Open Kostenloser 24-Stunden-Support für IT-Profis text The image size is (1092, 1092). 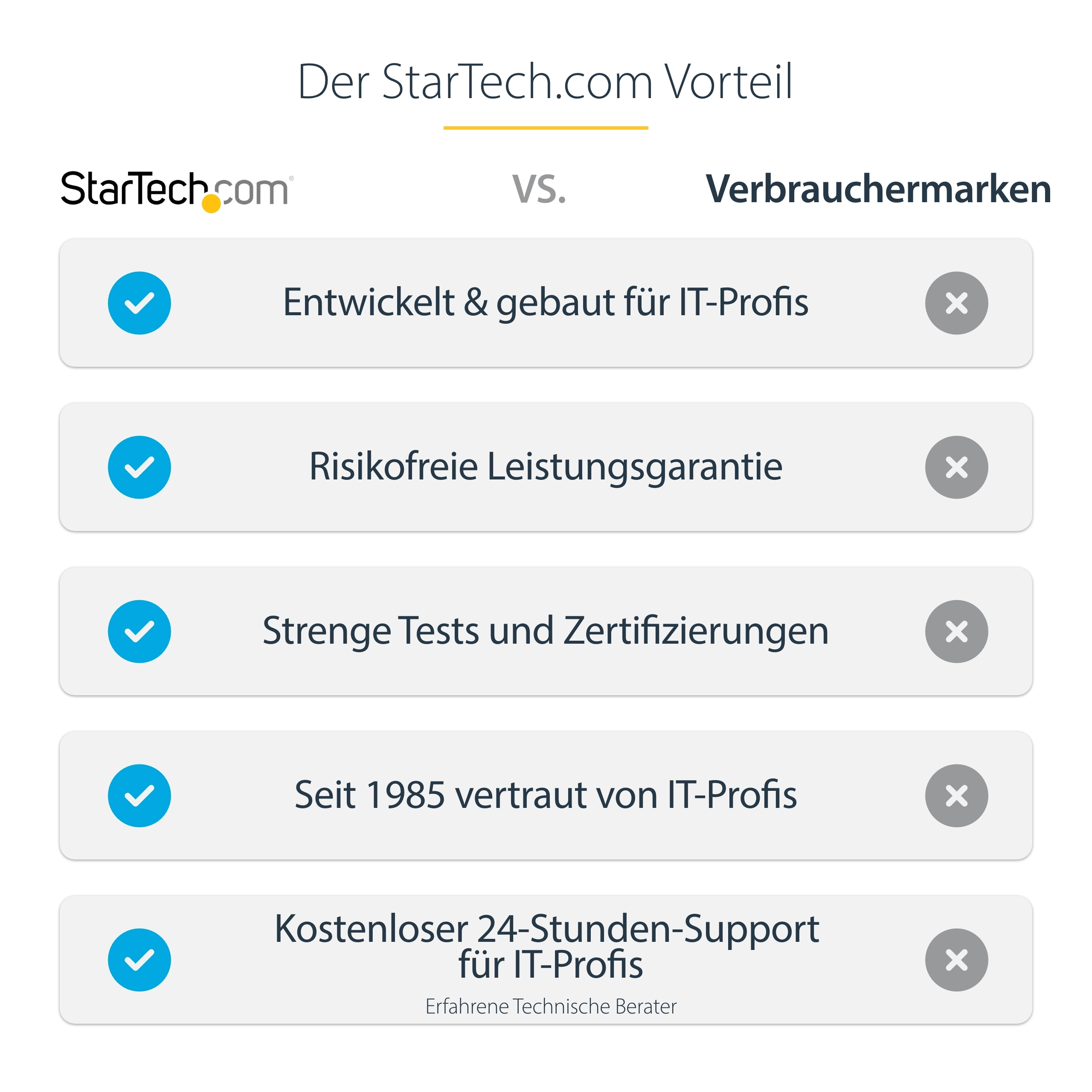pos(546,946)
